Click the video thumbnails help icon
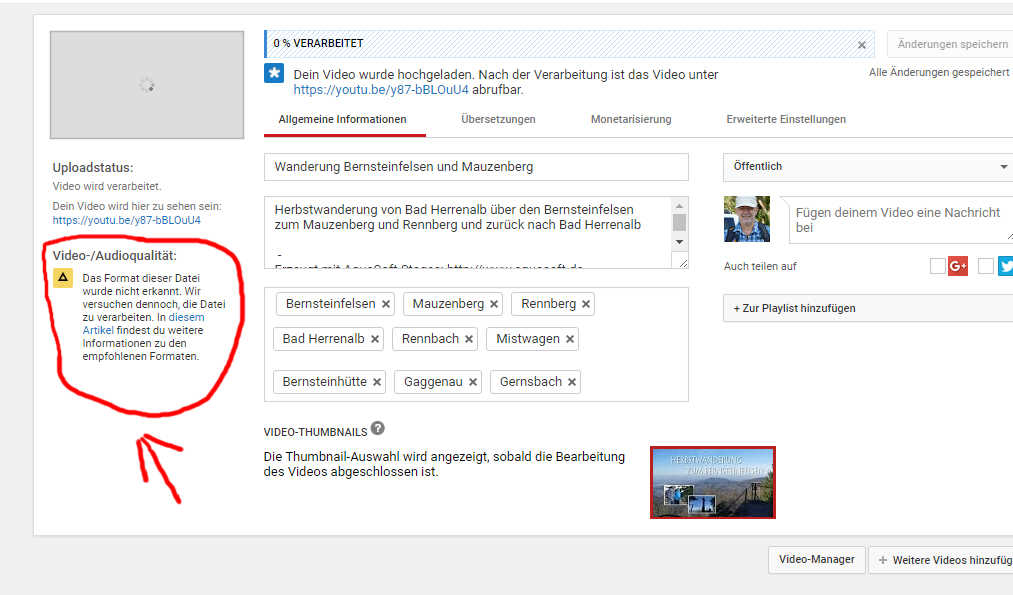 click(x=377, y=429)
